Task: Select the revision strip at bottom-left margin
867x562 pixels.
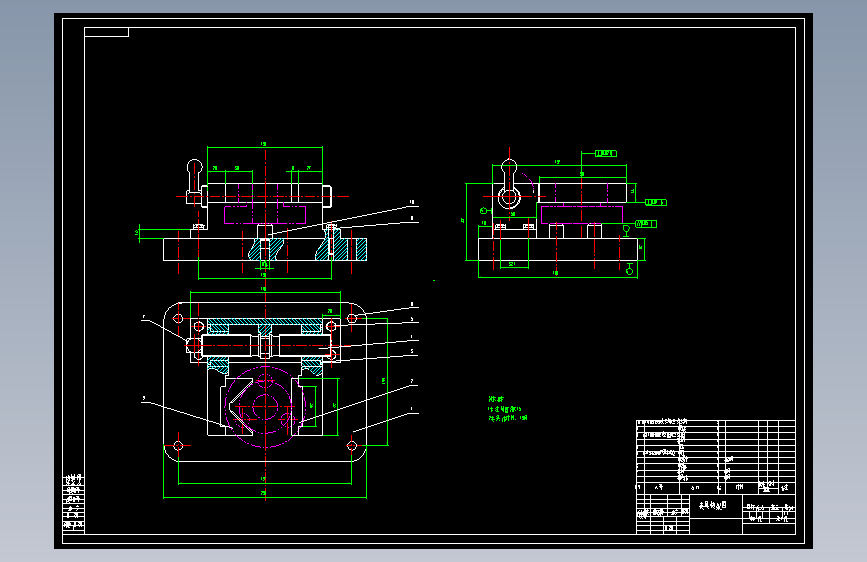Action: click(74, 503)
